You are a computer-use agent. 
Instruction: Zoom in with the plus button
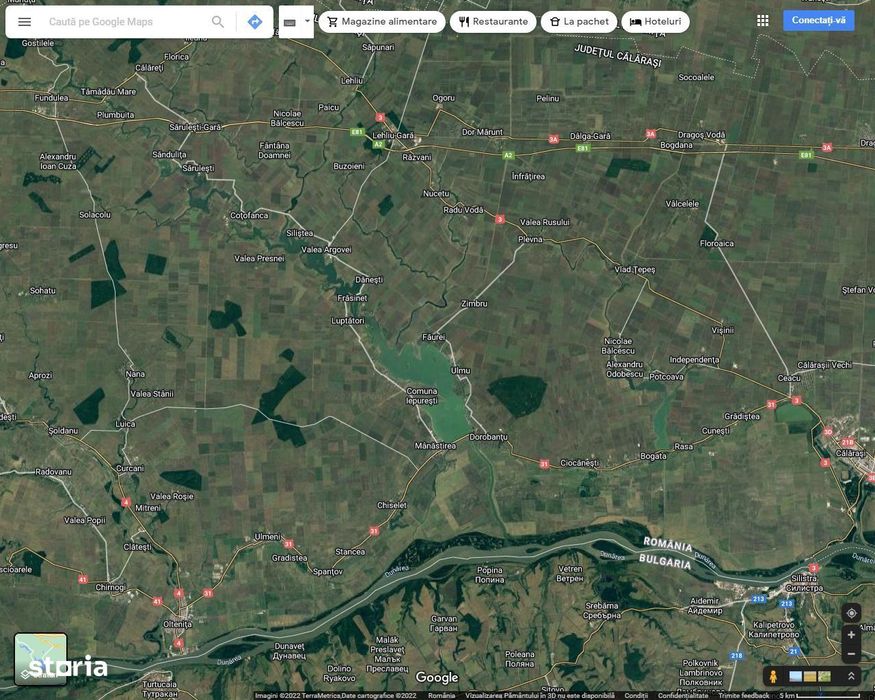pos(852,635)
